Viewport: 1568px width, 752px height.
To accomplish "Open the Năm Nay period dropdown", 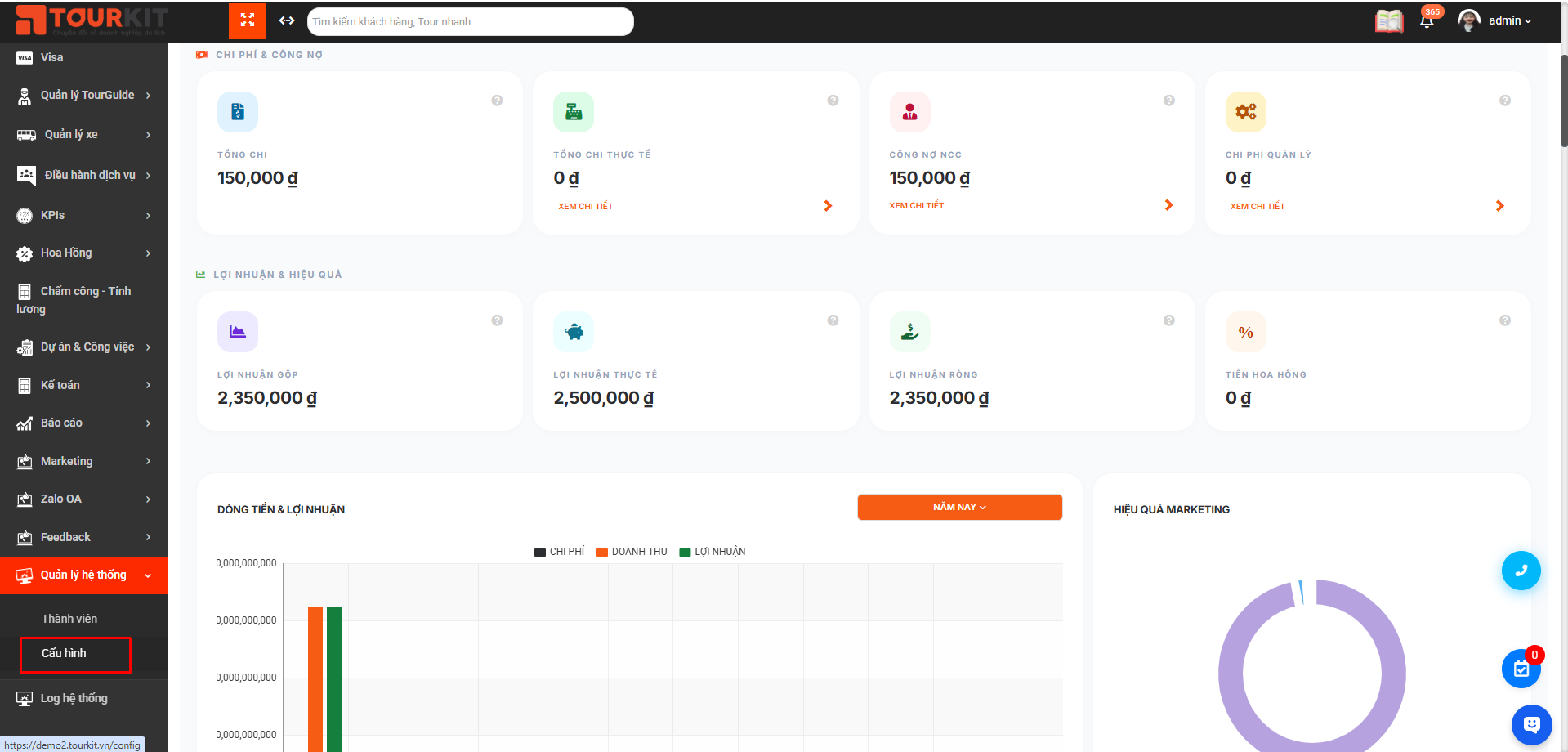I will click(959, 507).
